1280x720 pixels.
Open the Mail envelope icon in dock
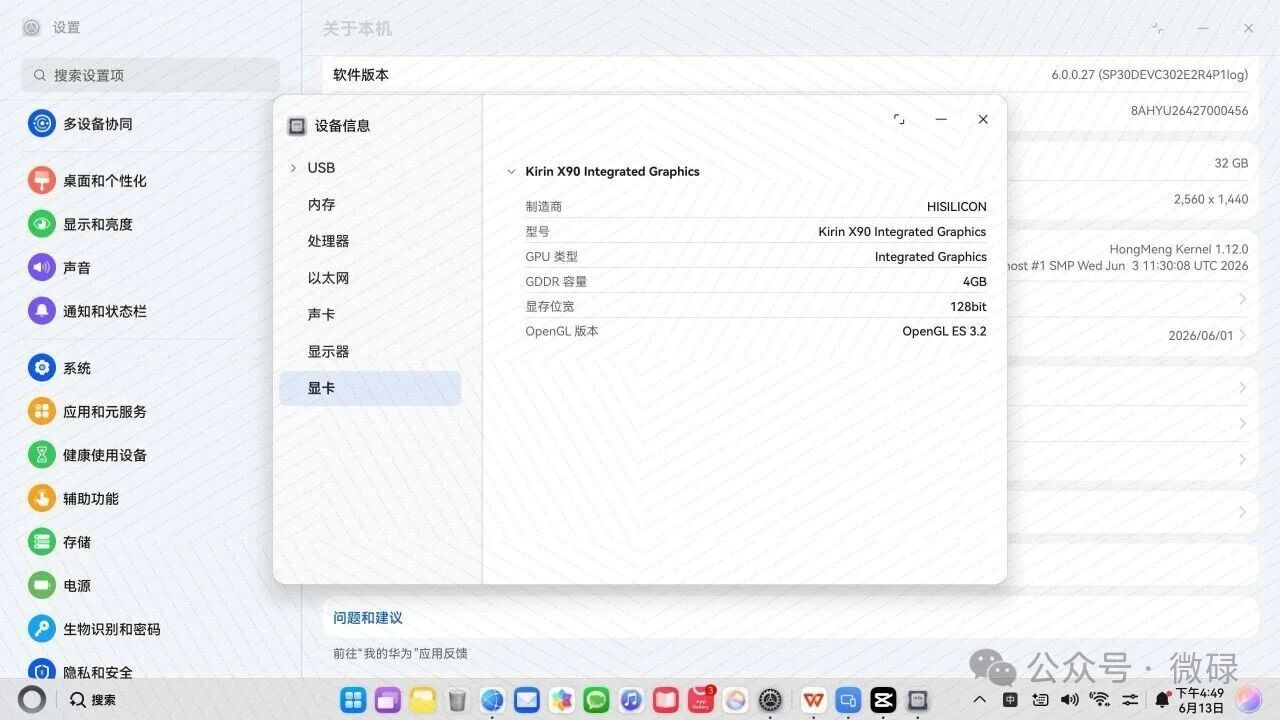coord(527,700)
